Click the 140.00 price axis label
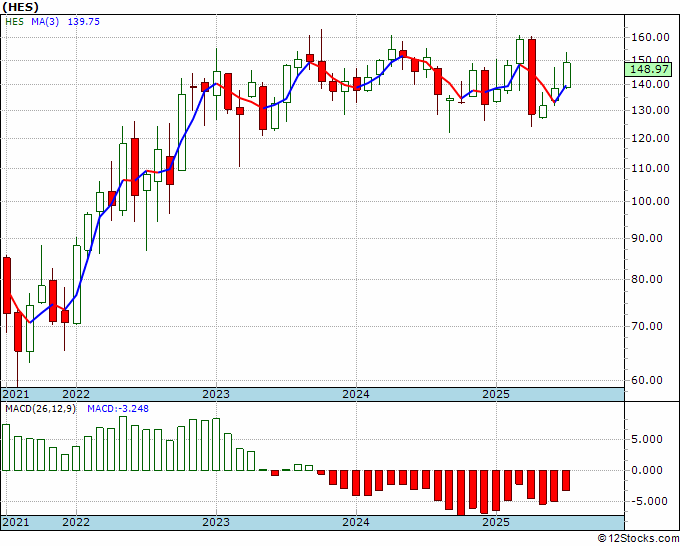This screenshot has height=546, width=680. click(650, 84)
